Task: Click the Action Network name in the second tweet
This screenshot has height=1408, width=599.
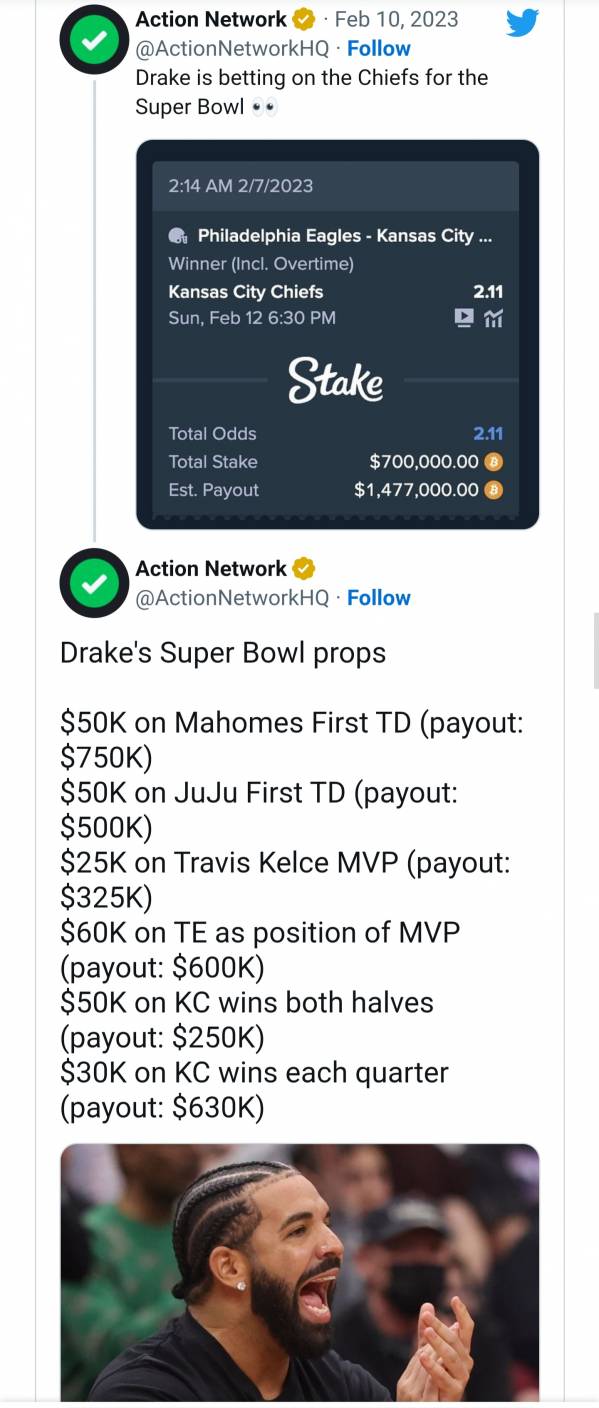Action: coord(211,568)
